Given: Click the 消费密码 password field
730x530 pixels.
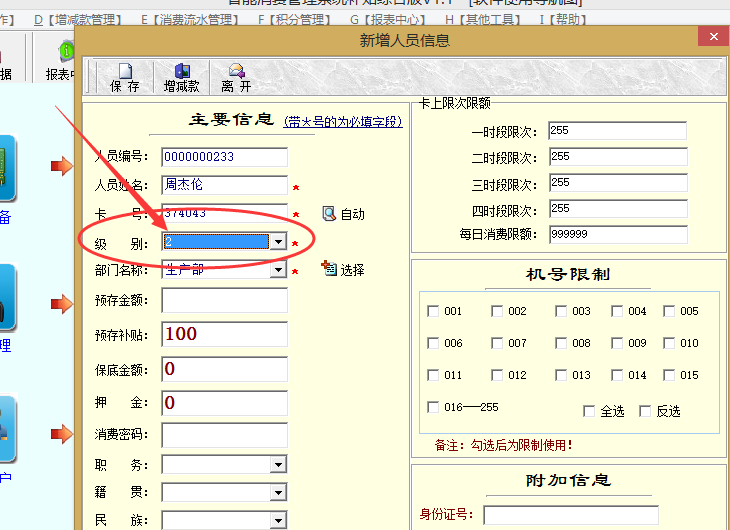Looking at the screenshot, I should 224,435.
